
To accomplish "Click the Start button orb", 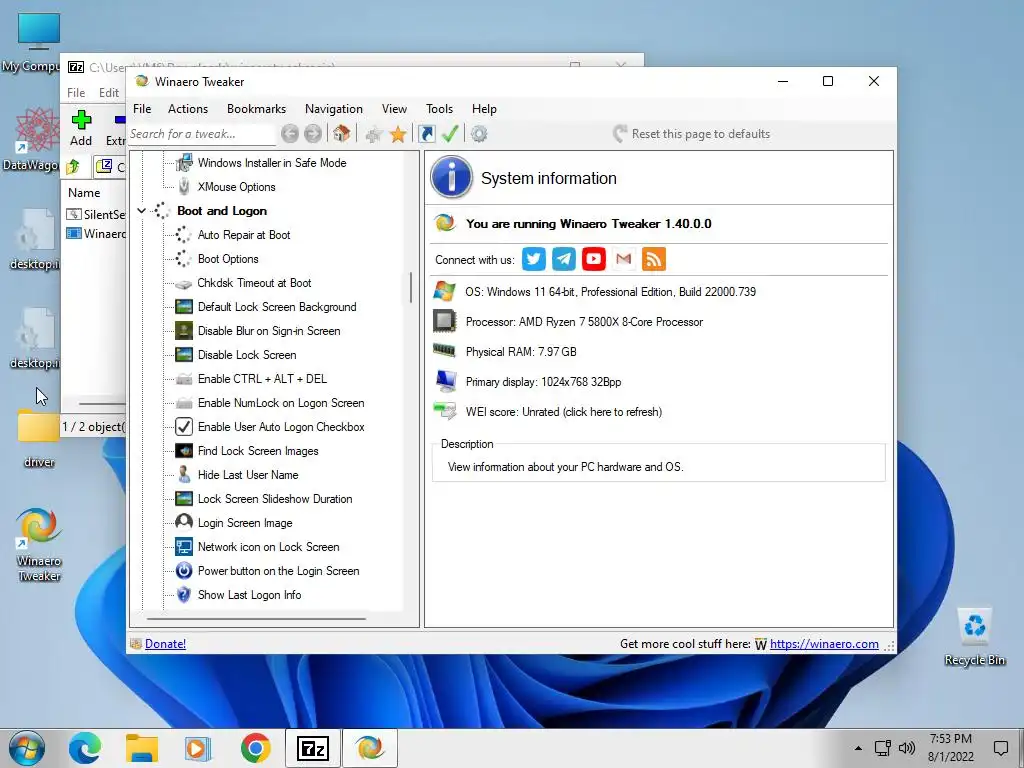I will click(27, 748).
